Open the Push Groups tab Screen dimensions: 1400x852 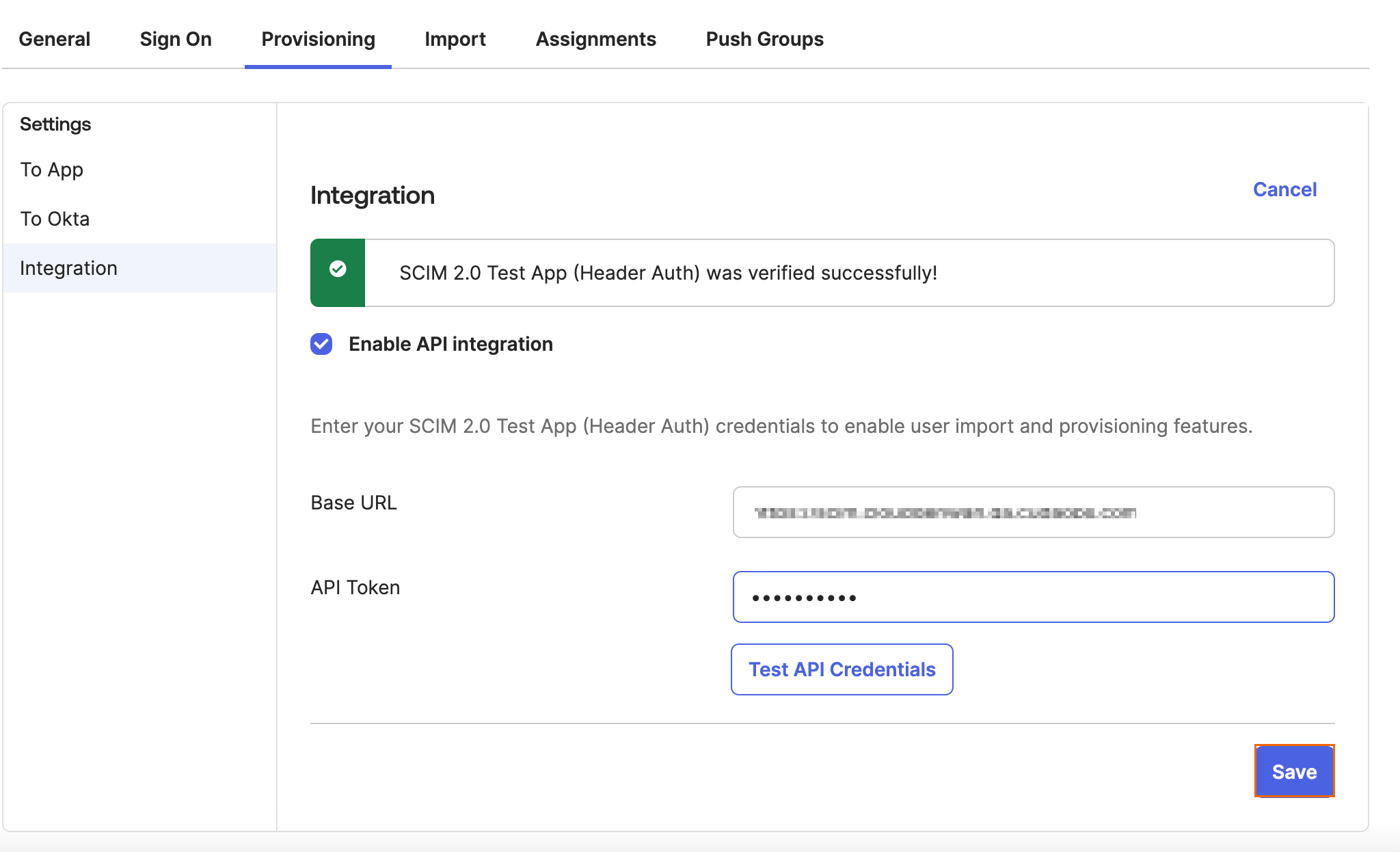[764, 39]
